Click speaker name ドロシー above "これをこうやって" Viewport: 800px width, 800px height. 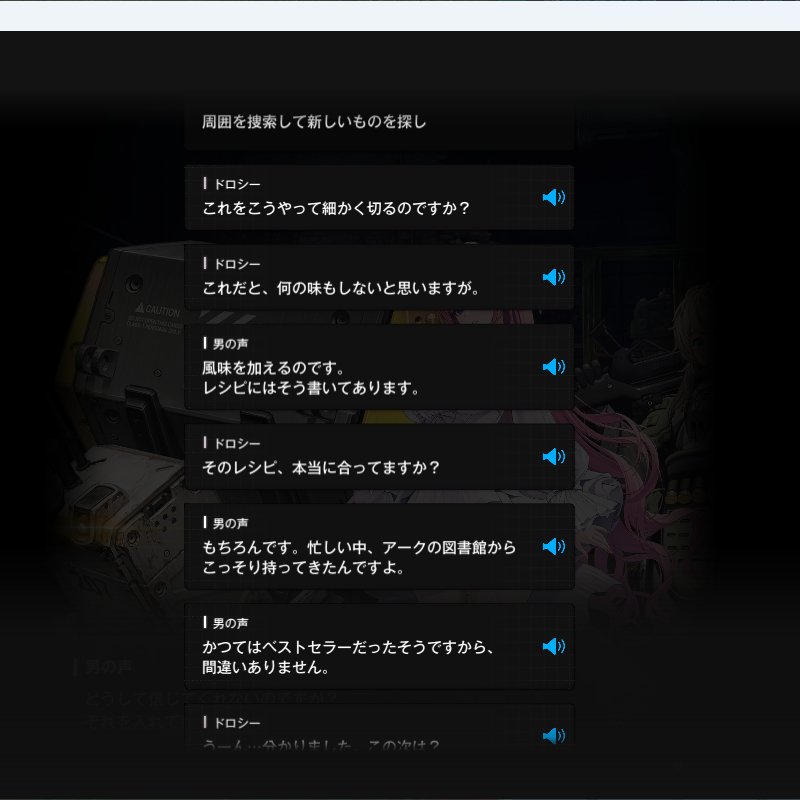(237, 184)
